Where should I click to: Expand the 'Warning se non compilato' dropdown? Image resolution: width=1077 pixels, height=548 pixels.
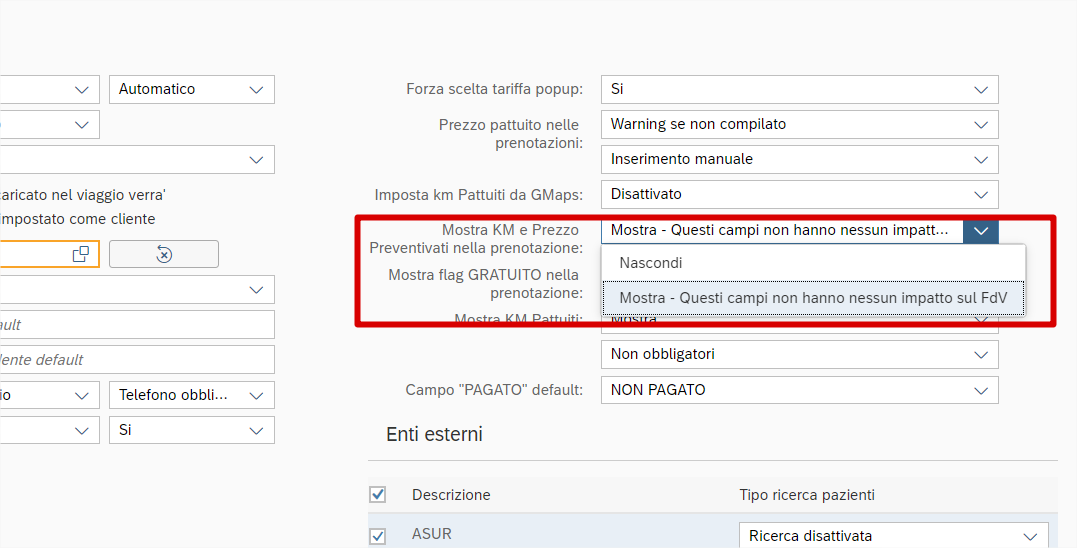coord(981,124)
